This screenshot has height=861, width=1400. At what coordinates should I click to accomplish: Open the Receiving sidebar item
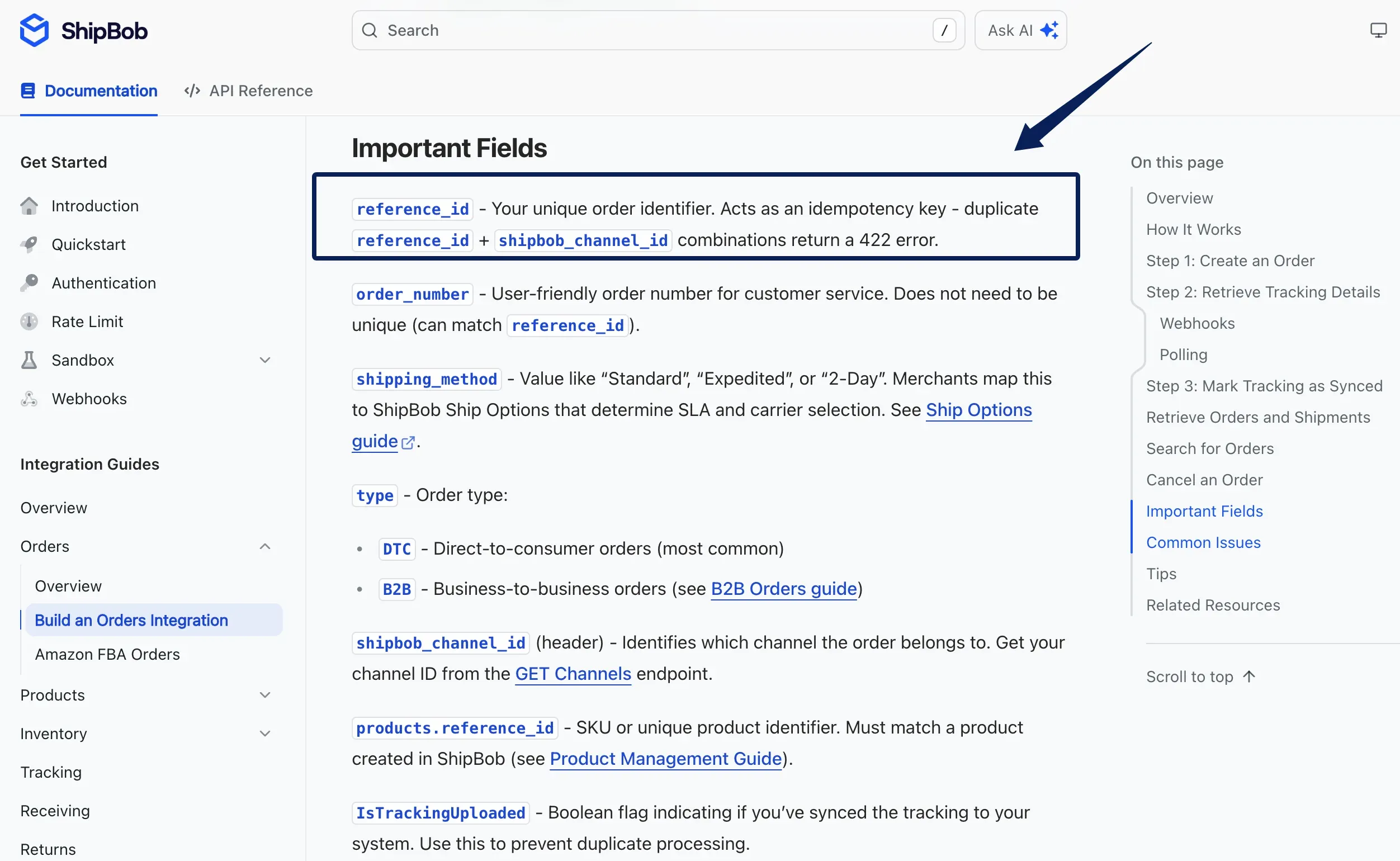[55, 811]
